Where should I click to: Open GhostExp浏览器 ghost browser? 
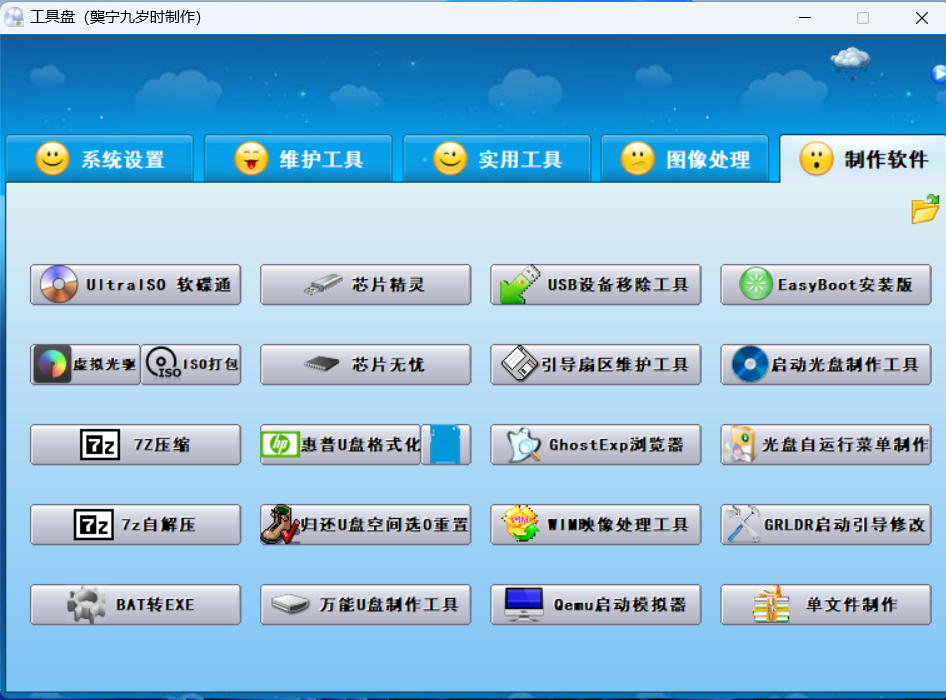point(596,445)
